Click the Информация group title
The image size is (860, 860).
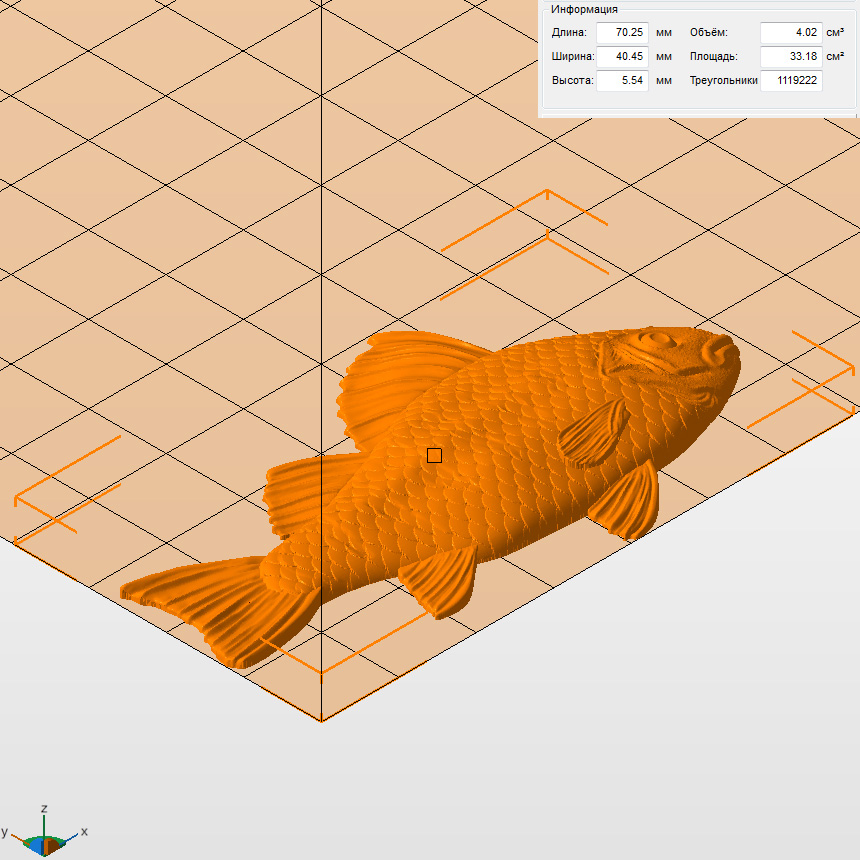tap(584, 9)
